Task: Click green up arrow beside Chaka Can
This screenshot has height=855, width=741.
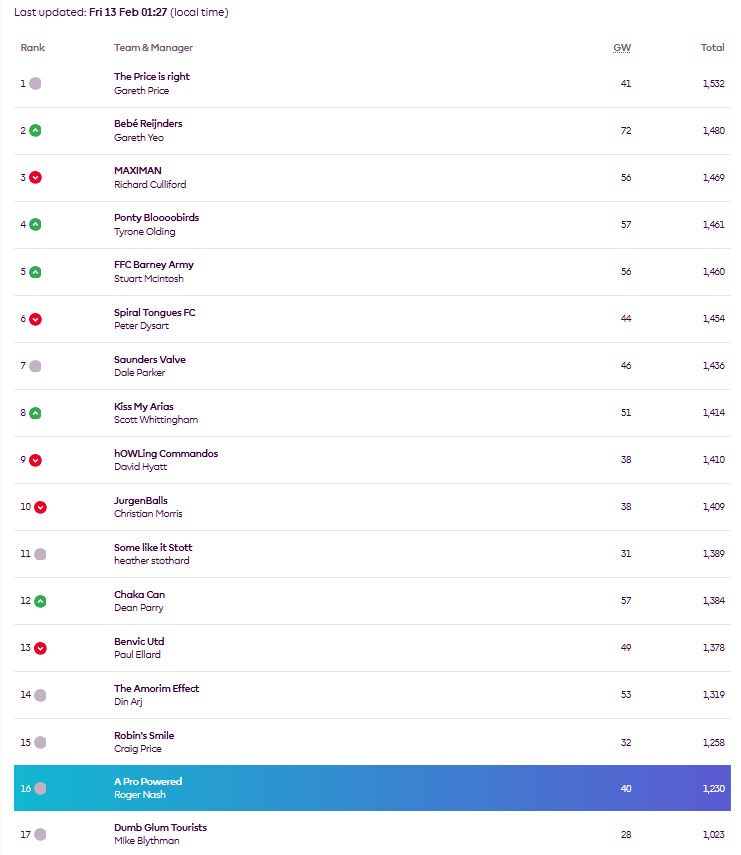Action: click(40, 601)
